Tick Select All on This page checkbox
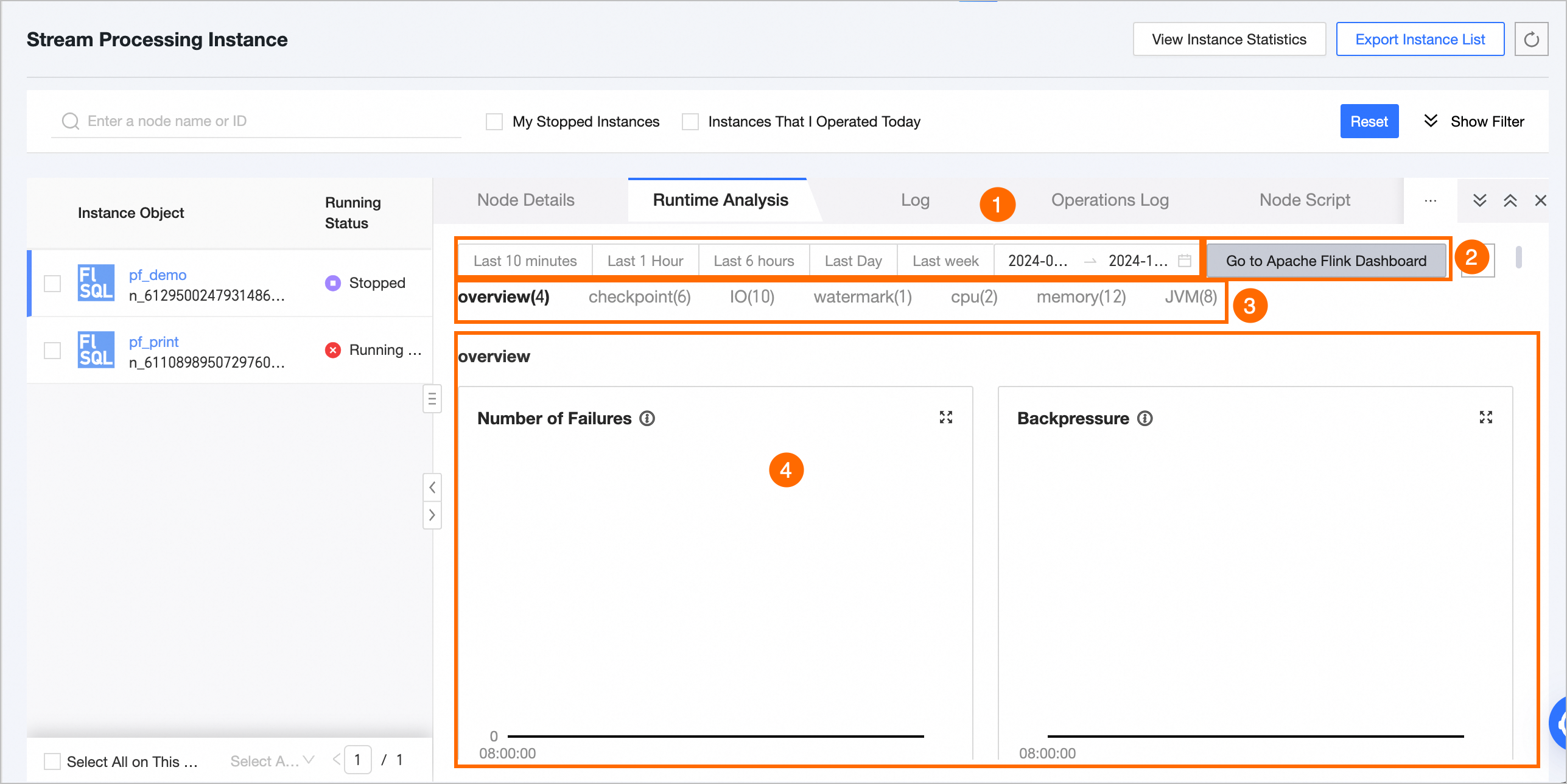The height and width of the screenshot is (784, 1567). 52,761
